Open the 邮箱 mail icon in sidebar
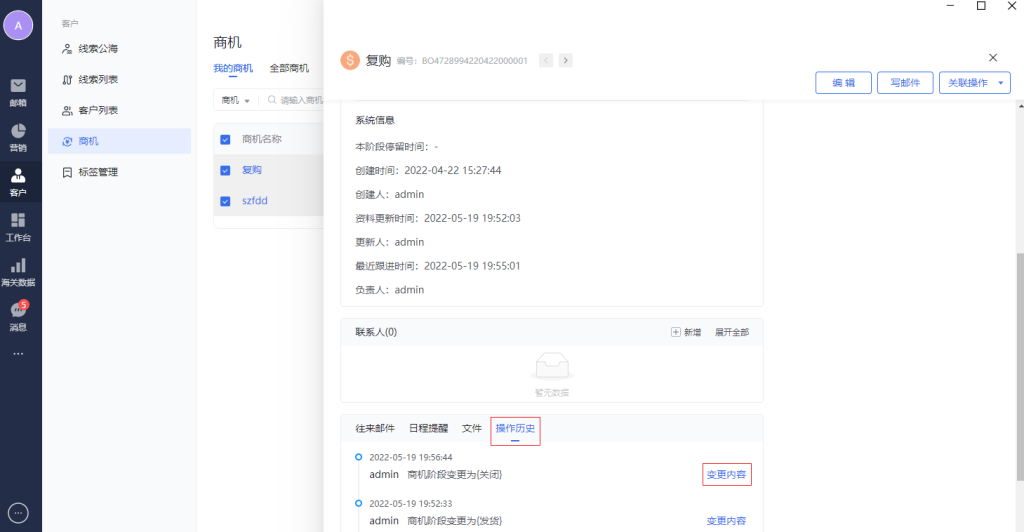1024x532 pixels. (18, 86)
